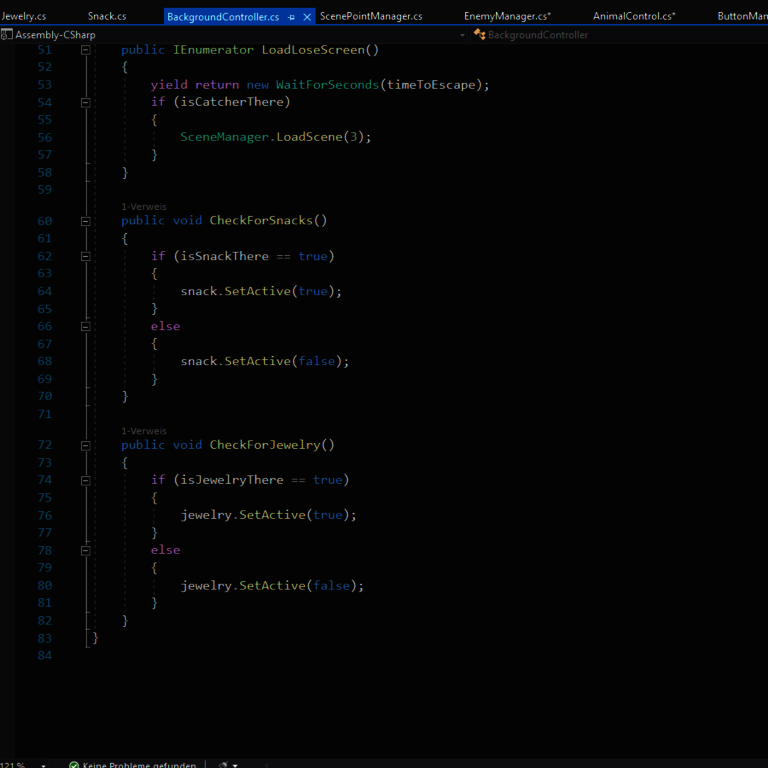Open the code cleanup dropdown arrow

[x=236, y=765]
